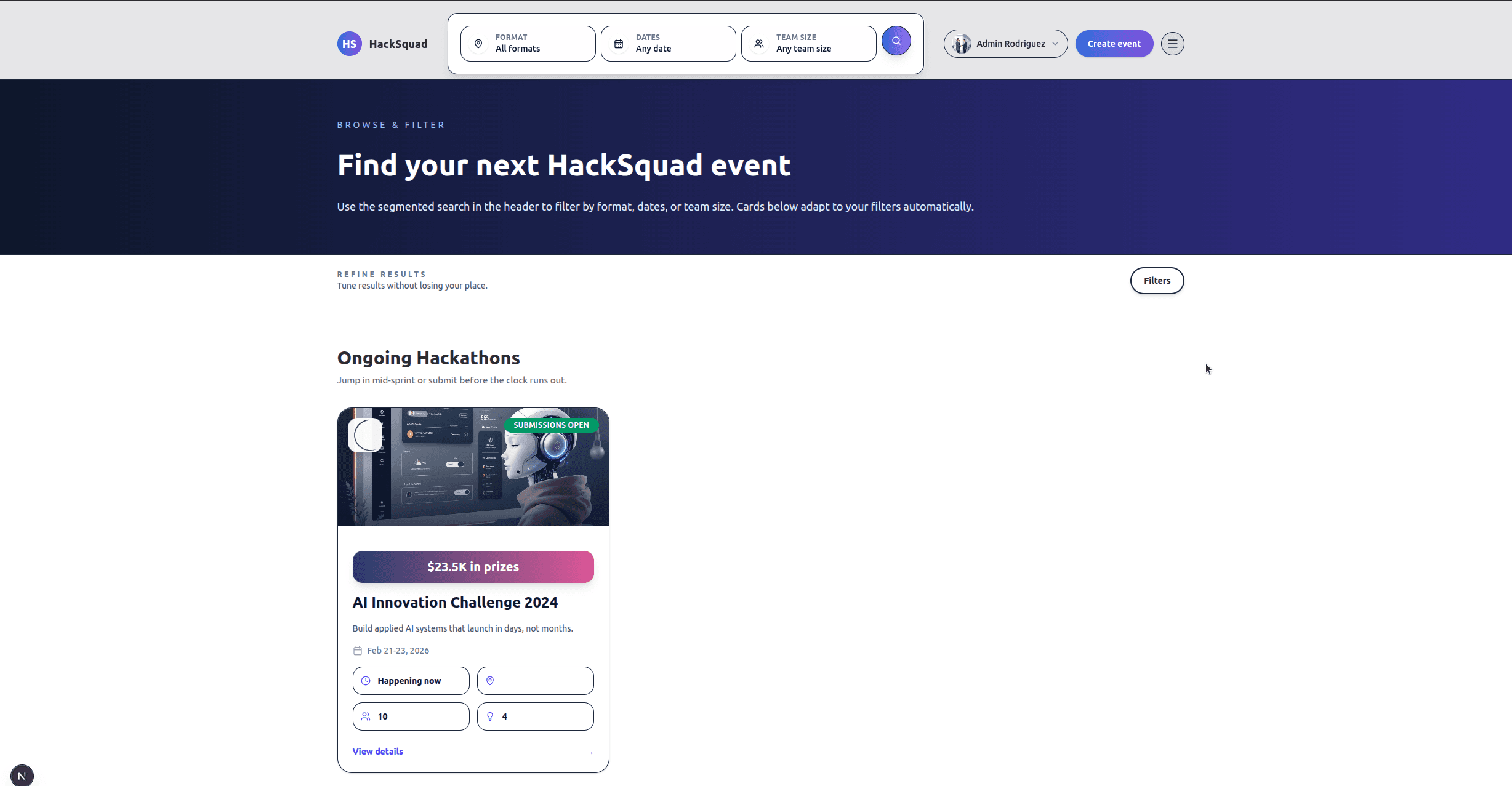This screenshot has height=786, width=1512.
Task: Click the Create event button
Action: [1114, 43]
